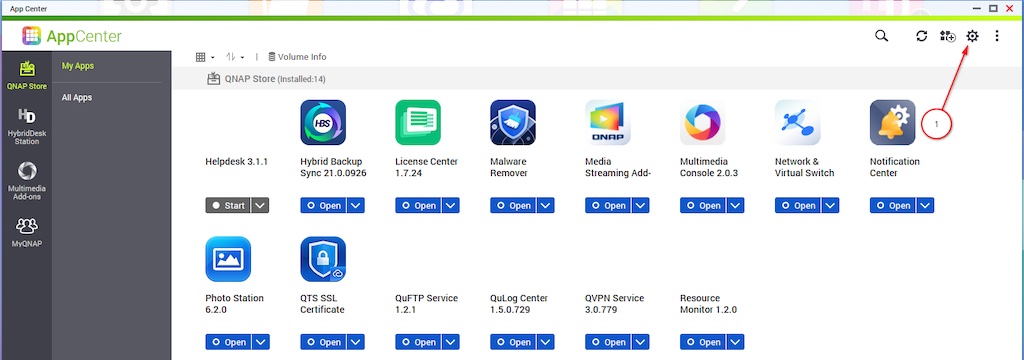The image size is (1024, 360).
Task: Click the QTS SSL Certificate icon
Action: pos(323,259)
